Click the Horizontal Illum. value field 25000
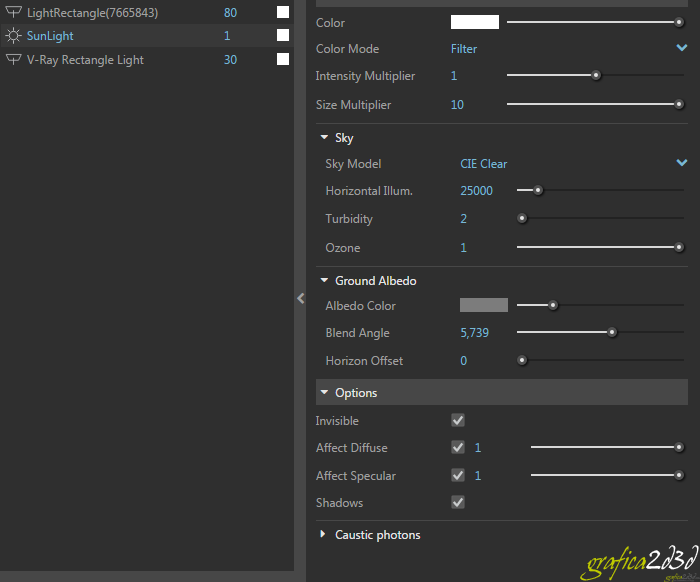Viewport: 700px width, 582px height. tap(476, 190)
